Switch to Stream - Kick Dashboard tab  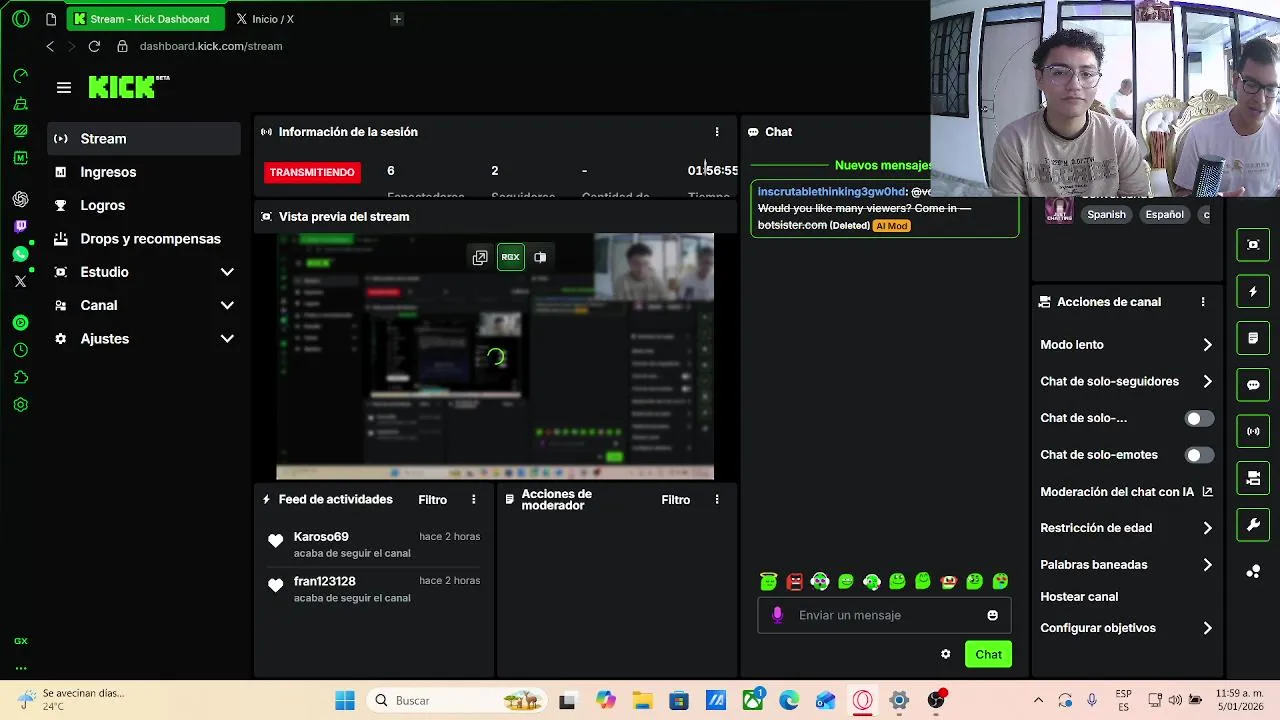click(146, 19)
